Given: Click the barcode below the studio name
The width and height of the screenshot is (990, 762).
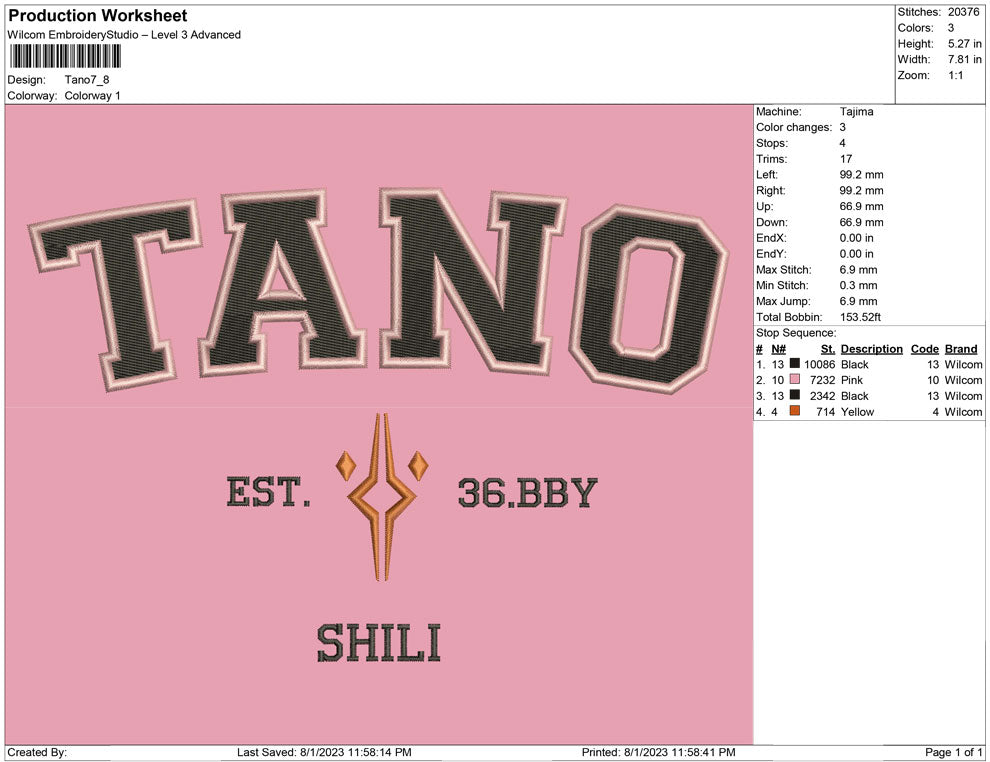Looking at the screenshot, I should (65, 56).
